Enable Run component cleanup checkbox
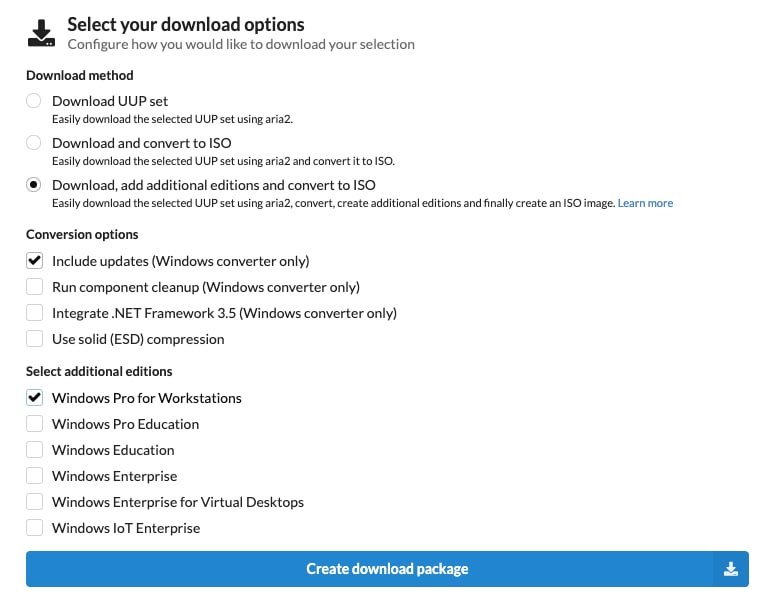The image size is (760, 597). [x=34, y=287]
